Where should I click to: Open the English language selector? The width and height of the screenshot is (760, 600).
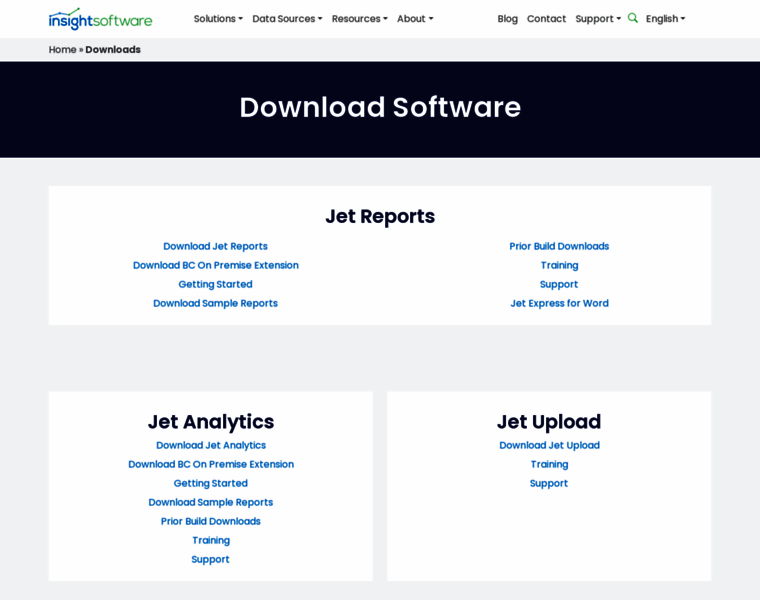coord(665,18)
